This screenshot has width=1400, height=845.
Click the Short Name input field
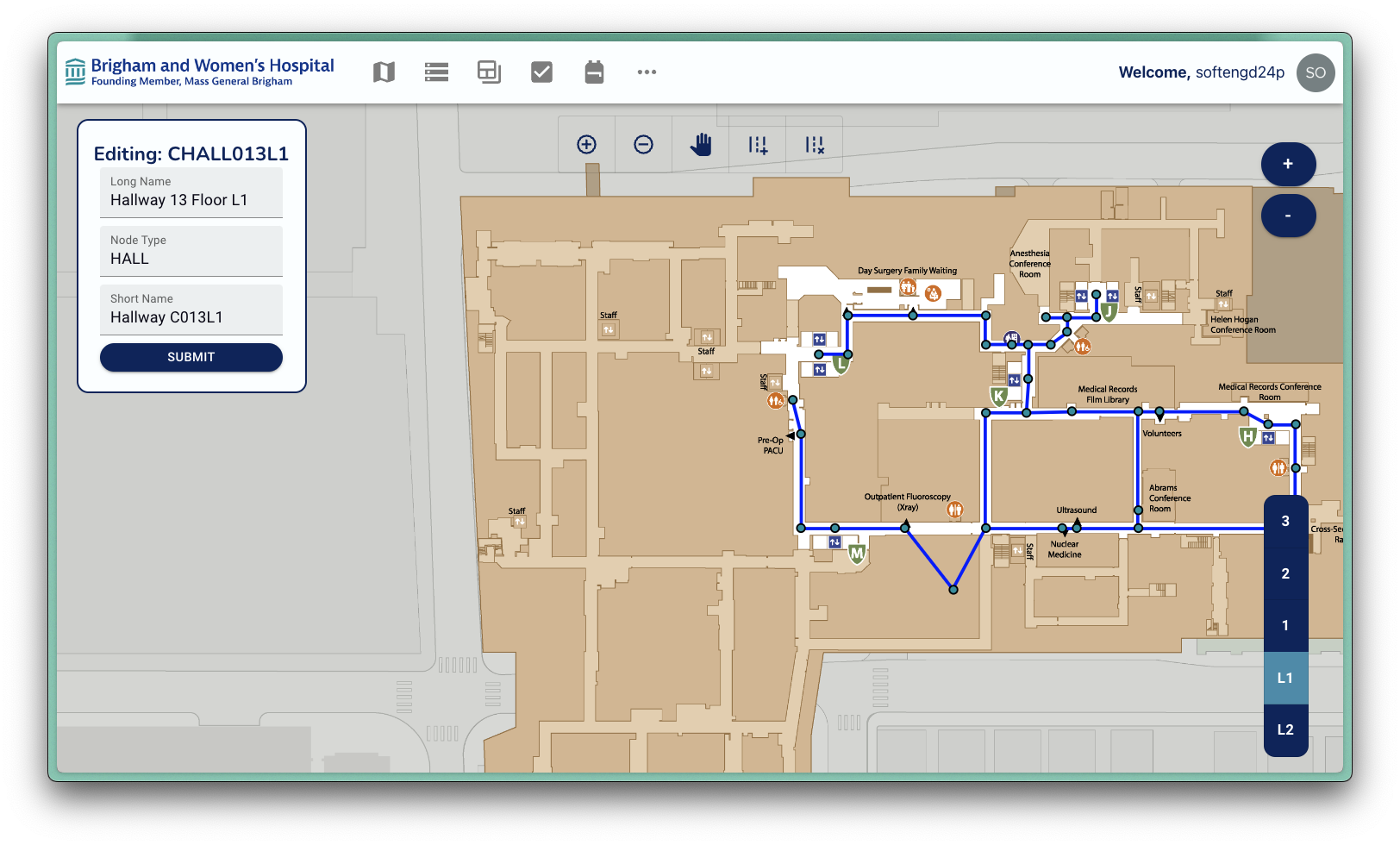[191, 317]
